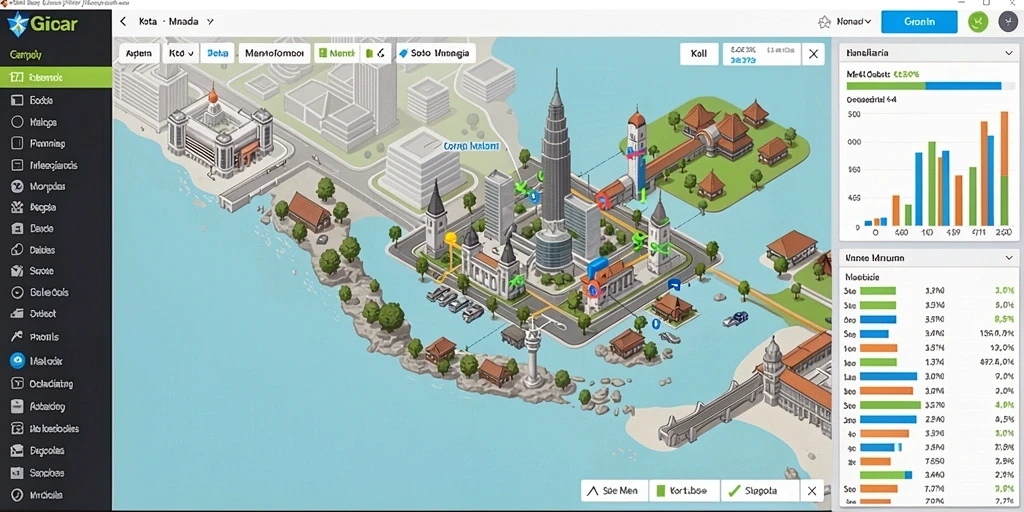Click the yellow pin marker on map
The width and height of the screenshot is (1024, 512).
click(451, 239)
